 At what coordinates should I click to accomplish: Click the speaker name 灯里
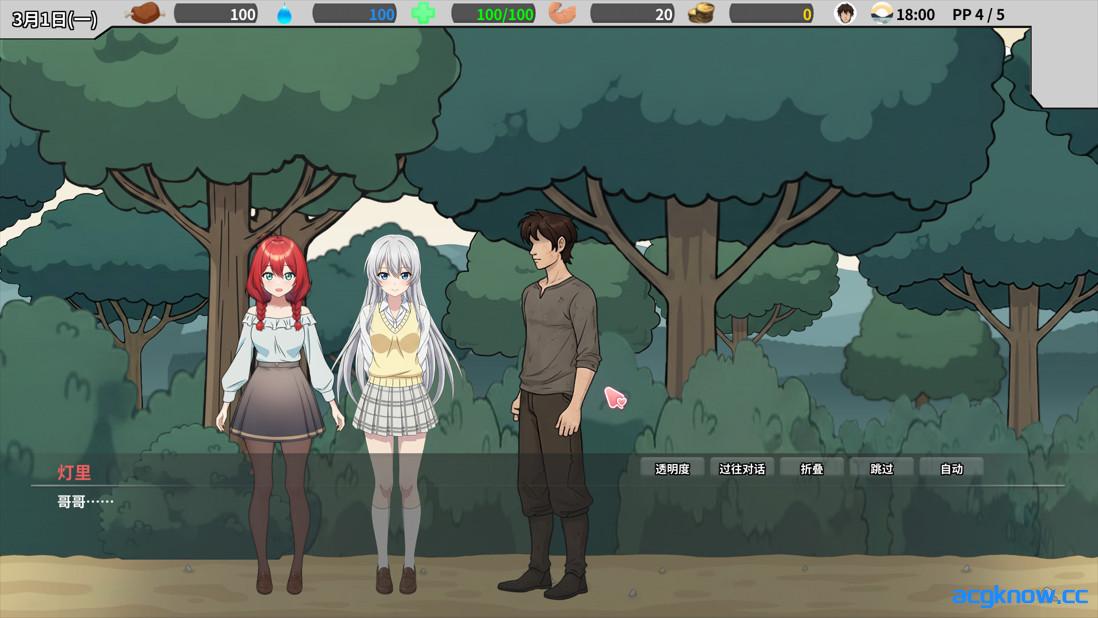(74, 472)
